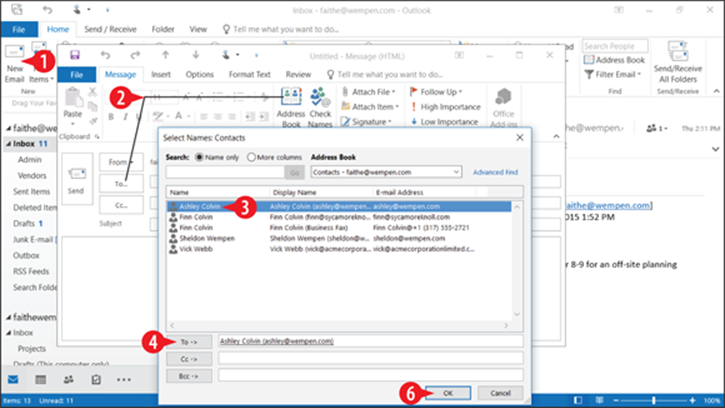Click the Check Names icon
Viewport: 725px width, 408px height.
pos(319,97)
